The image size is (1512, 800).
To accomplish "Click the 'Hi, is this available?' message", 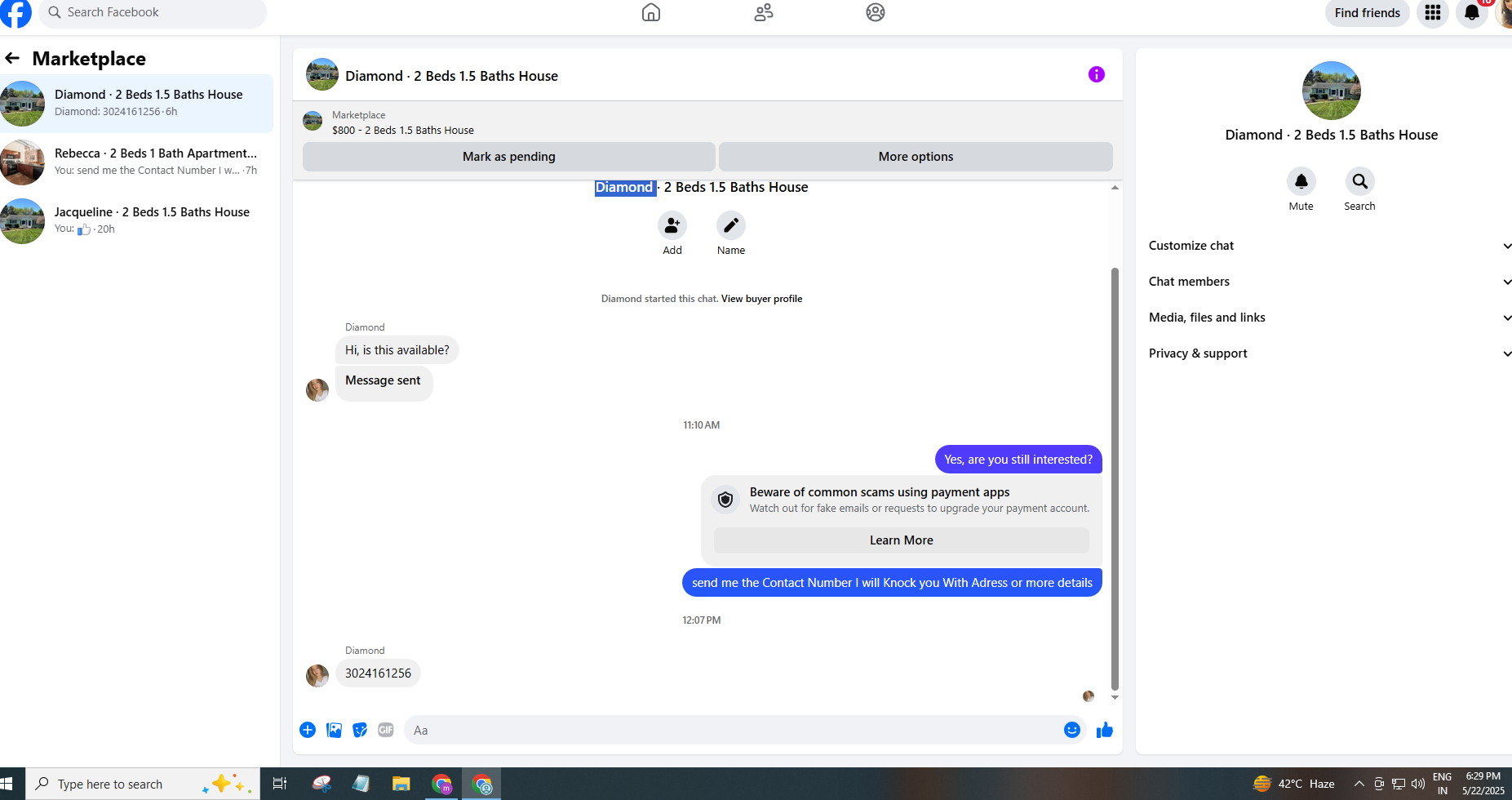I will click(x=397, y=350).
